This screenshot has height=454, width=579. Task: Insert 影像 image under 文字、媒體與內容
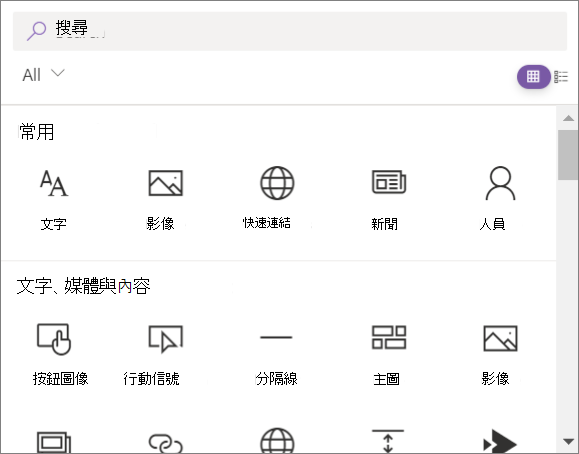click(x=500, y=354)
